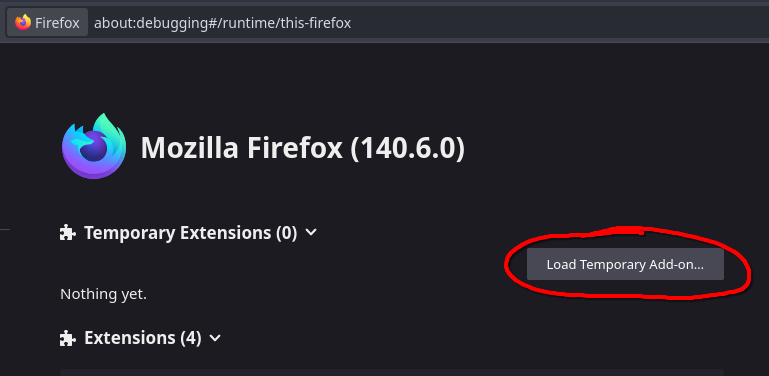
Task: Collapse the Extensions (4) section heading
Action: click(x=140, y=338)
